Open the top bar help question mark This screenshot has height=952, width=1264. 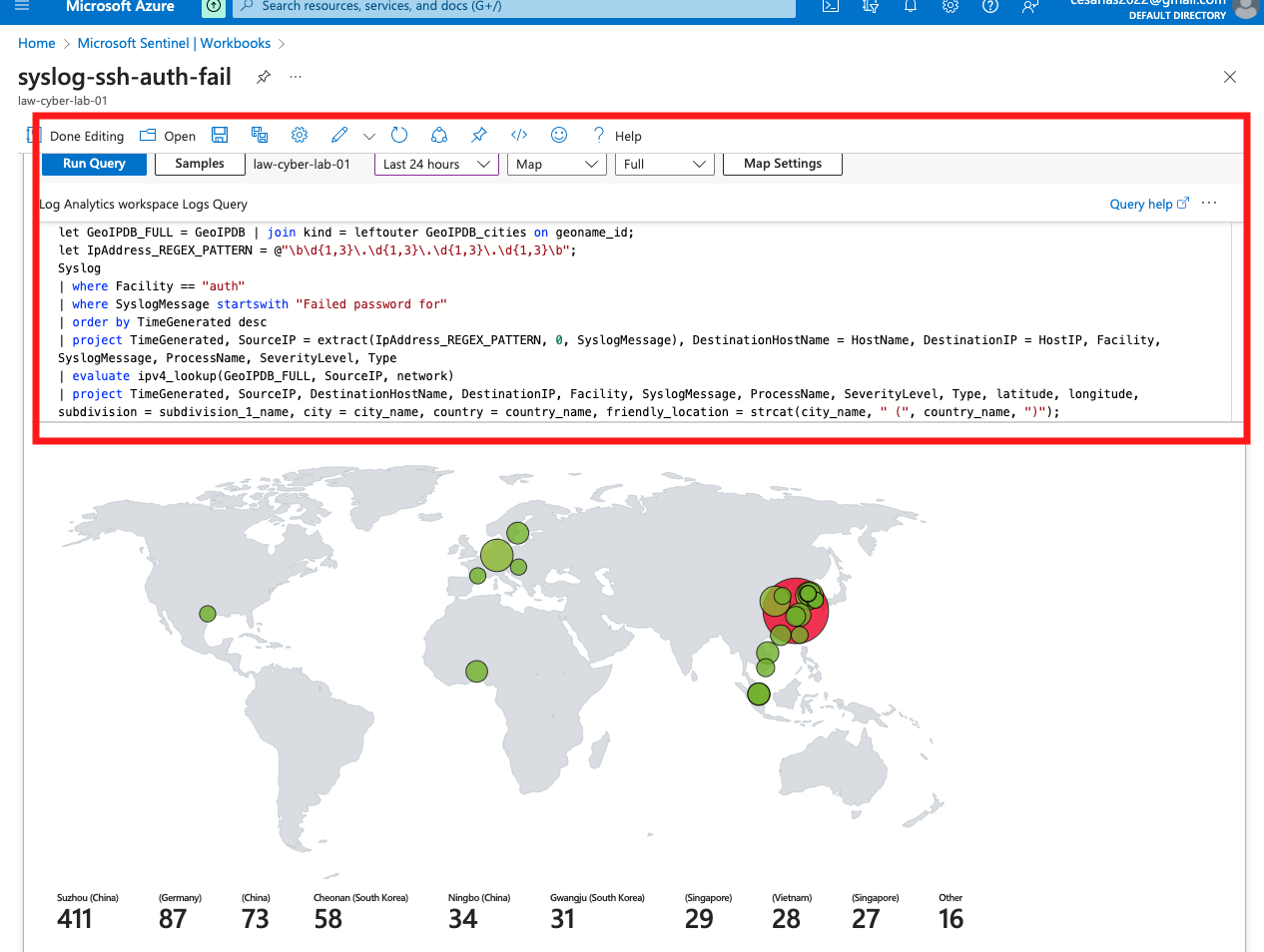990,6
